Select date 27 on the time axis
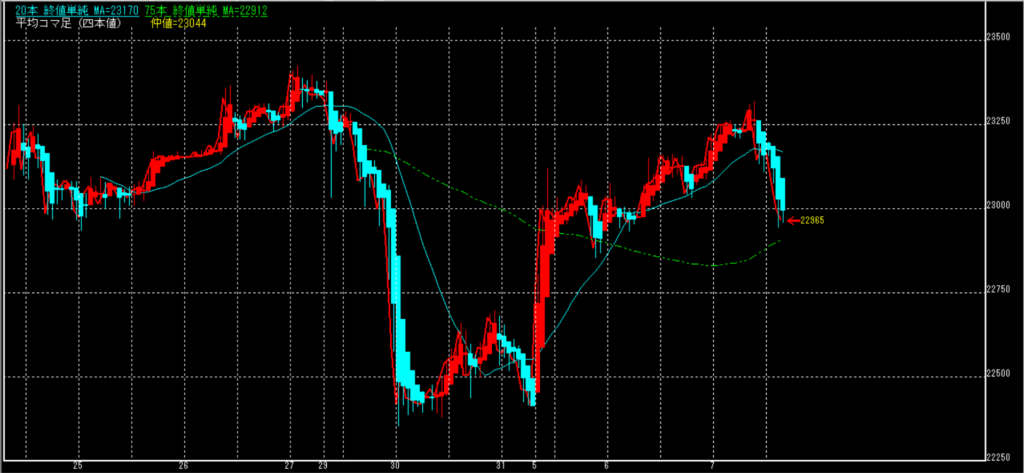The image size is (1024, 473). [288, 466]
